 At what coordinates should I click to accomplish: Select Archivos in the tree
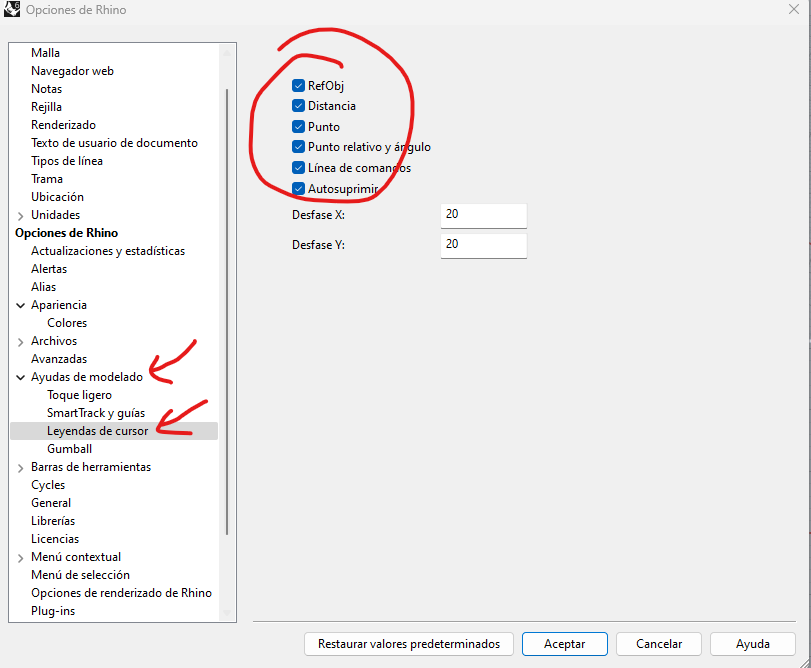click(x=54, y=341)
